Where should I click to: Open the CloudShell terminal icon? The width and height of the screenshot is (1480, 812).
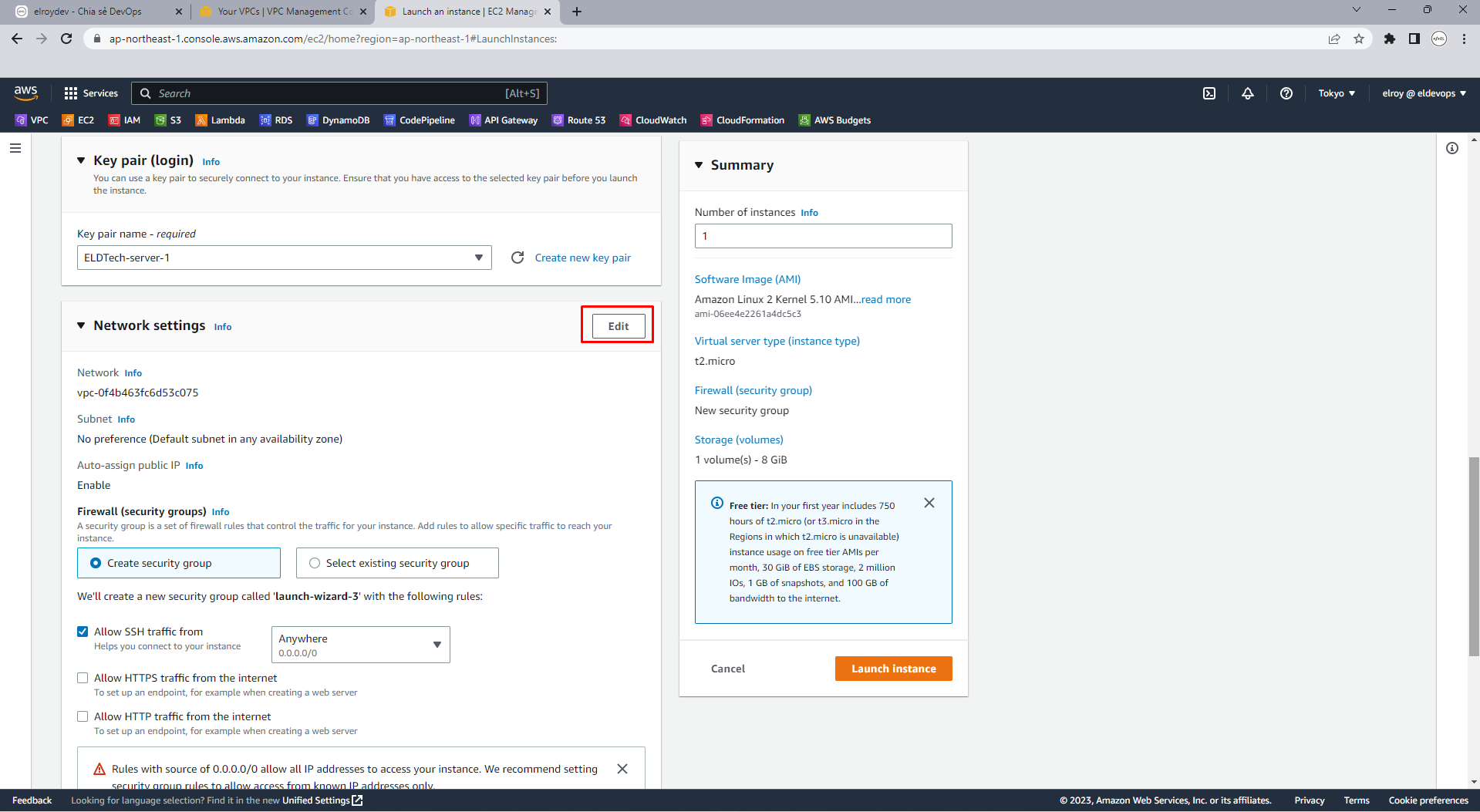click(x=1209, y=93)
